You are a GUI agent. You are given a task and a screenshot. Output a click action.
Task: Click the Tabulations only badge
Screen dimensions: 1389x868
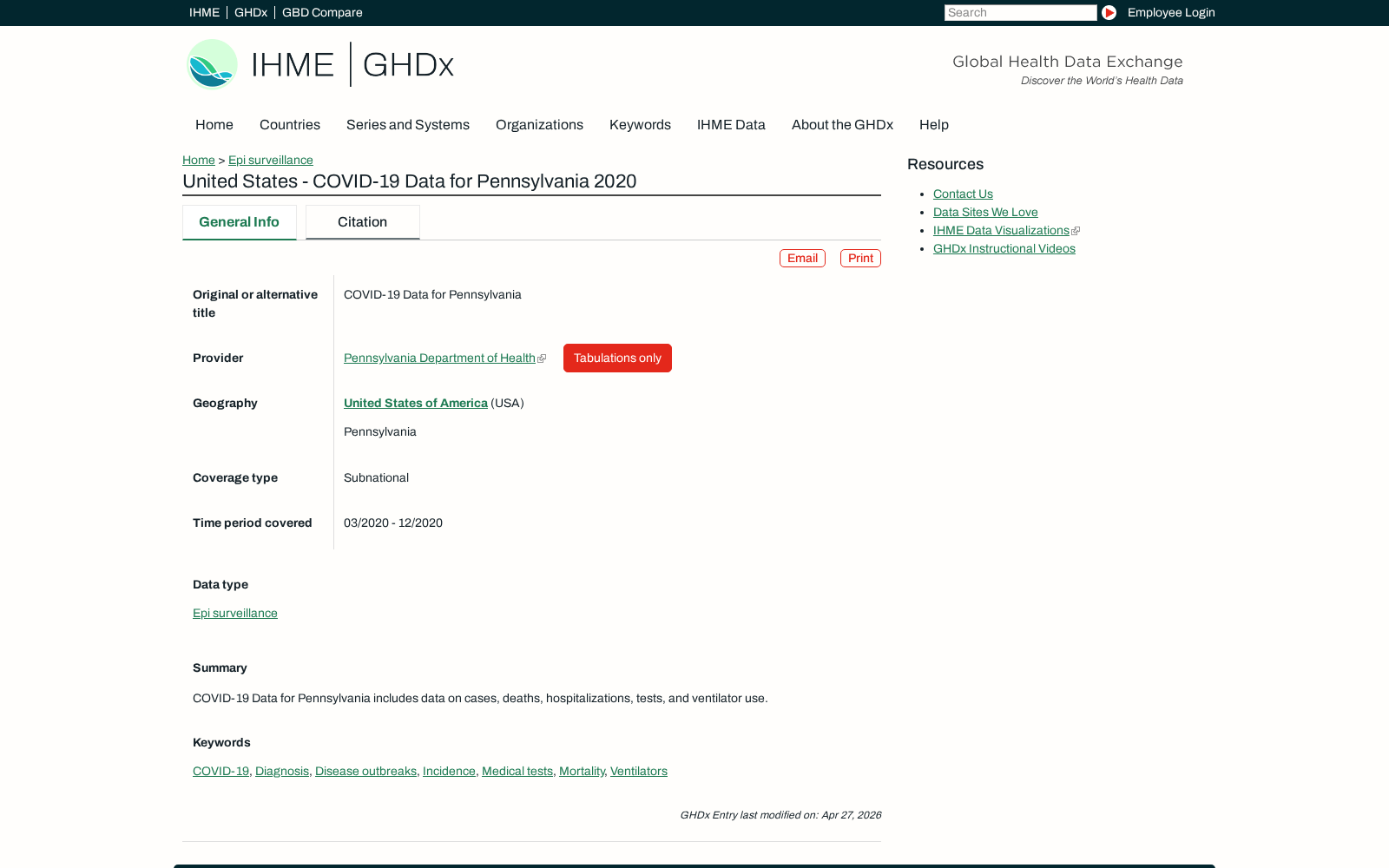point(617,358)
